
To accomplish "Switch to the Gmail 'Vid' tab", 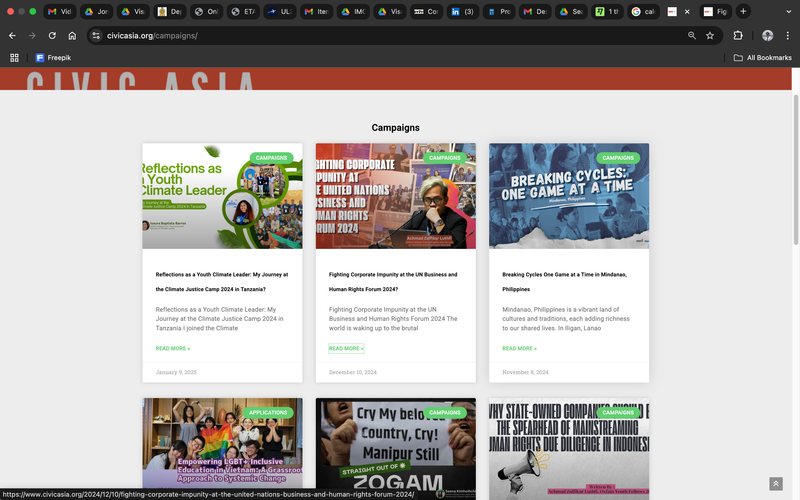I will coord(60,11).
